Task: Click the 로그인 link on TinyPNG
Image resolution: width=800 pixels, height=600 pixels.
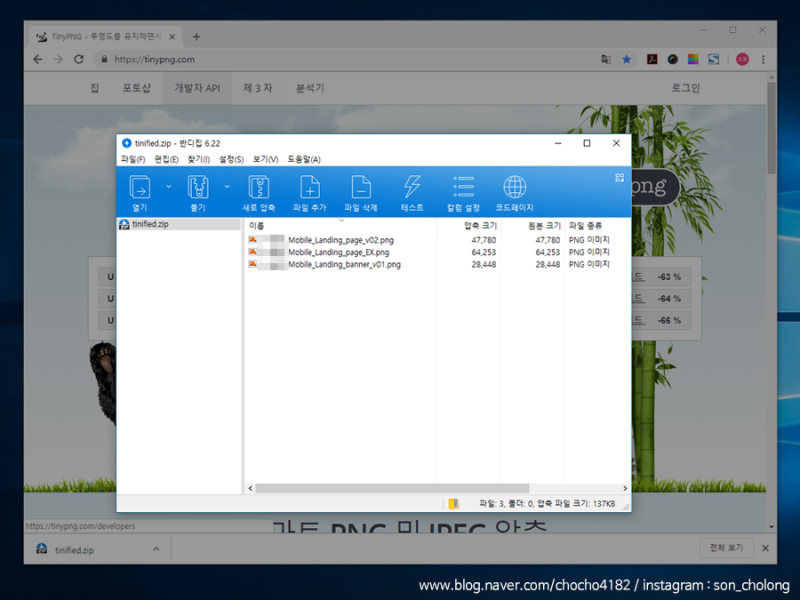Action: pyautogui.click(x=685, y=88)
